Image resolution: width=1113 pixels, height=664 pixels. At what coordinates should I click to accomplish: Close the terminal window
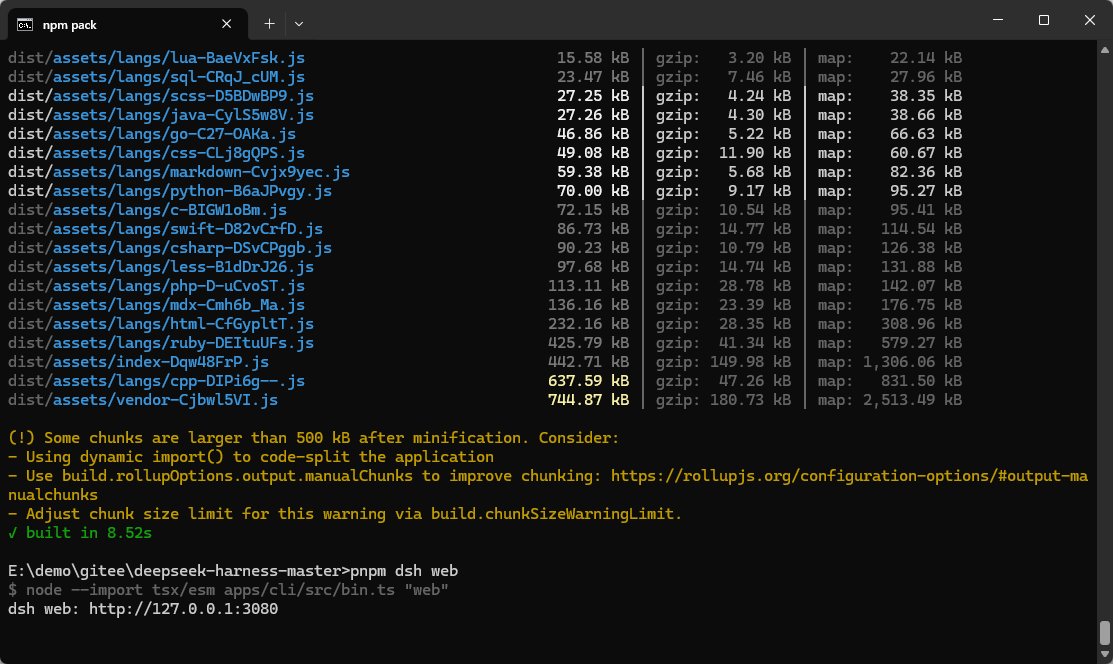coord(1090,20)
